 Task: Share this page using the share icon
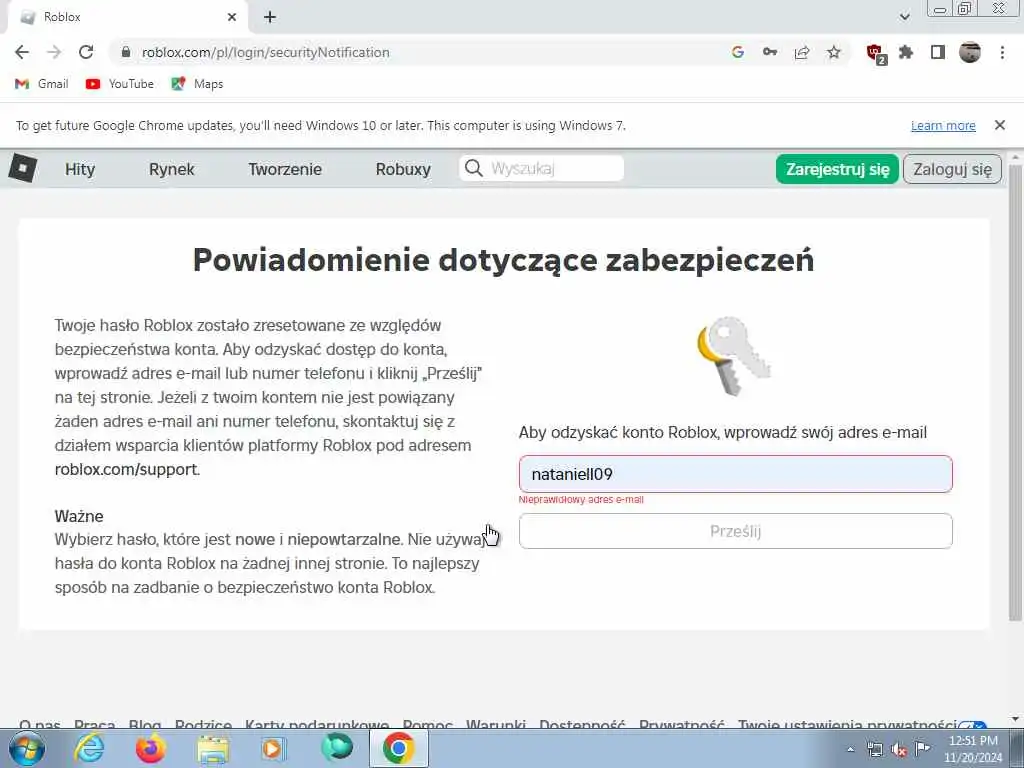pyautogui.click(x=802, y=52)
